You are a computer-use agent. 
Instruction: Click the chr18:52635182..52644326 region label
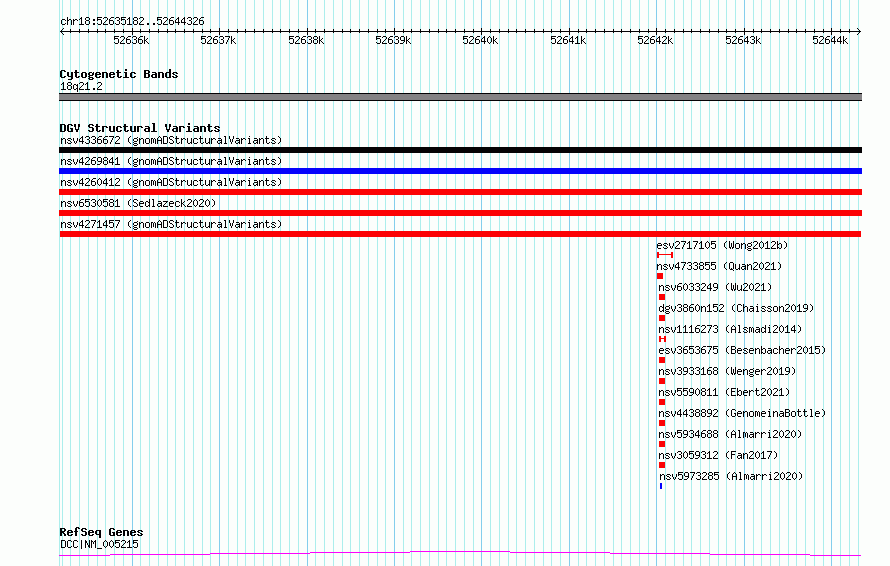(x=132, y=22)
